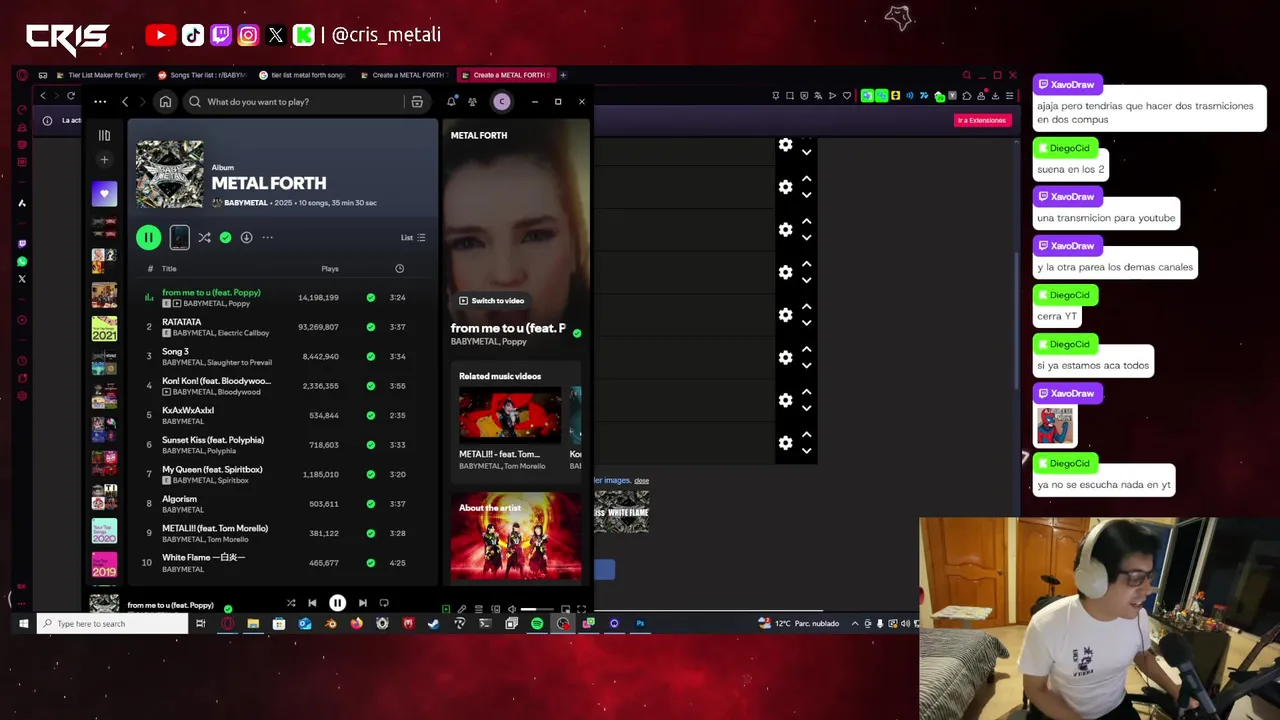Add the page to bookmarks with the heart icon
The width and height of the screenshot is (1280, 720).
pos(847,95)
